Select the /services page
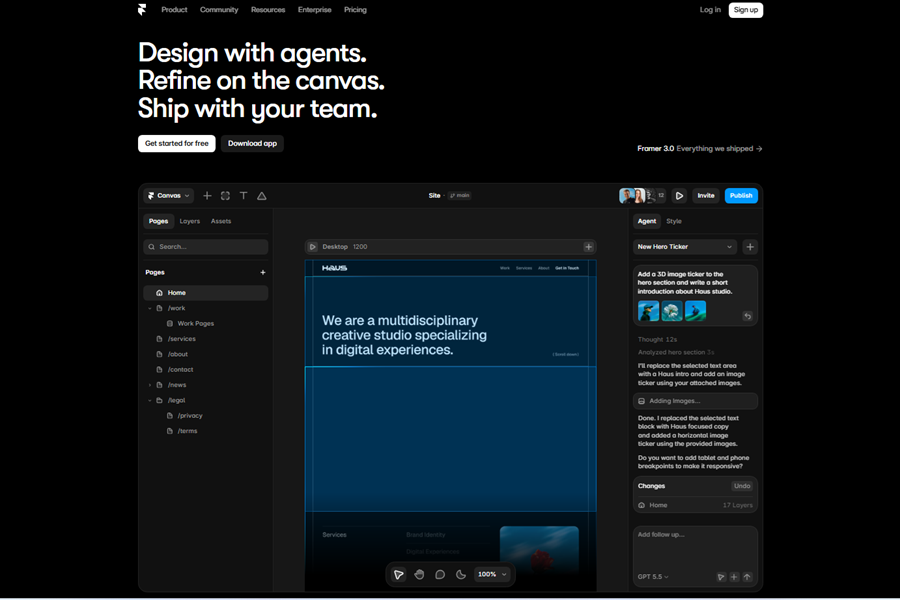900x600 pixels. 181,339
